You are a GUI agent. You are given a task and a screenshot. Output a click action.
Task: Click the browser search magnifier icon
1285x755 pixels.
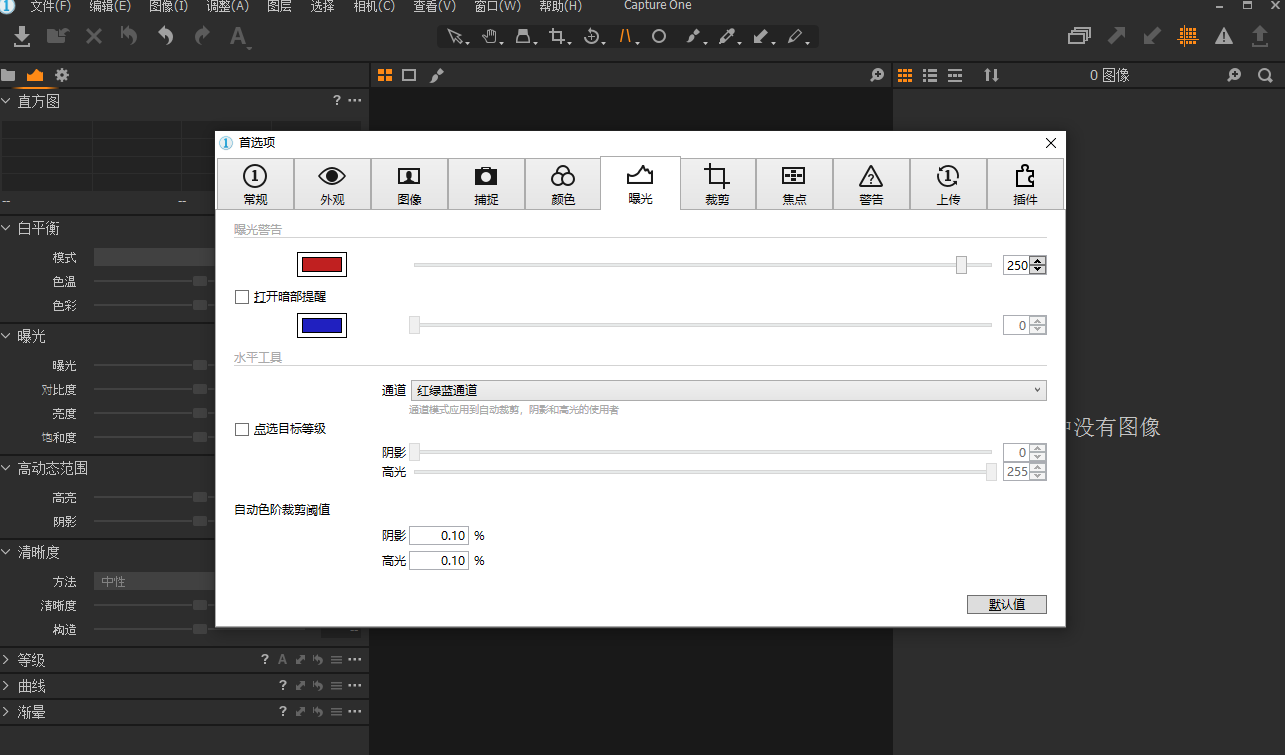(1265, 75)
